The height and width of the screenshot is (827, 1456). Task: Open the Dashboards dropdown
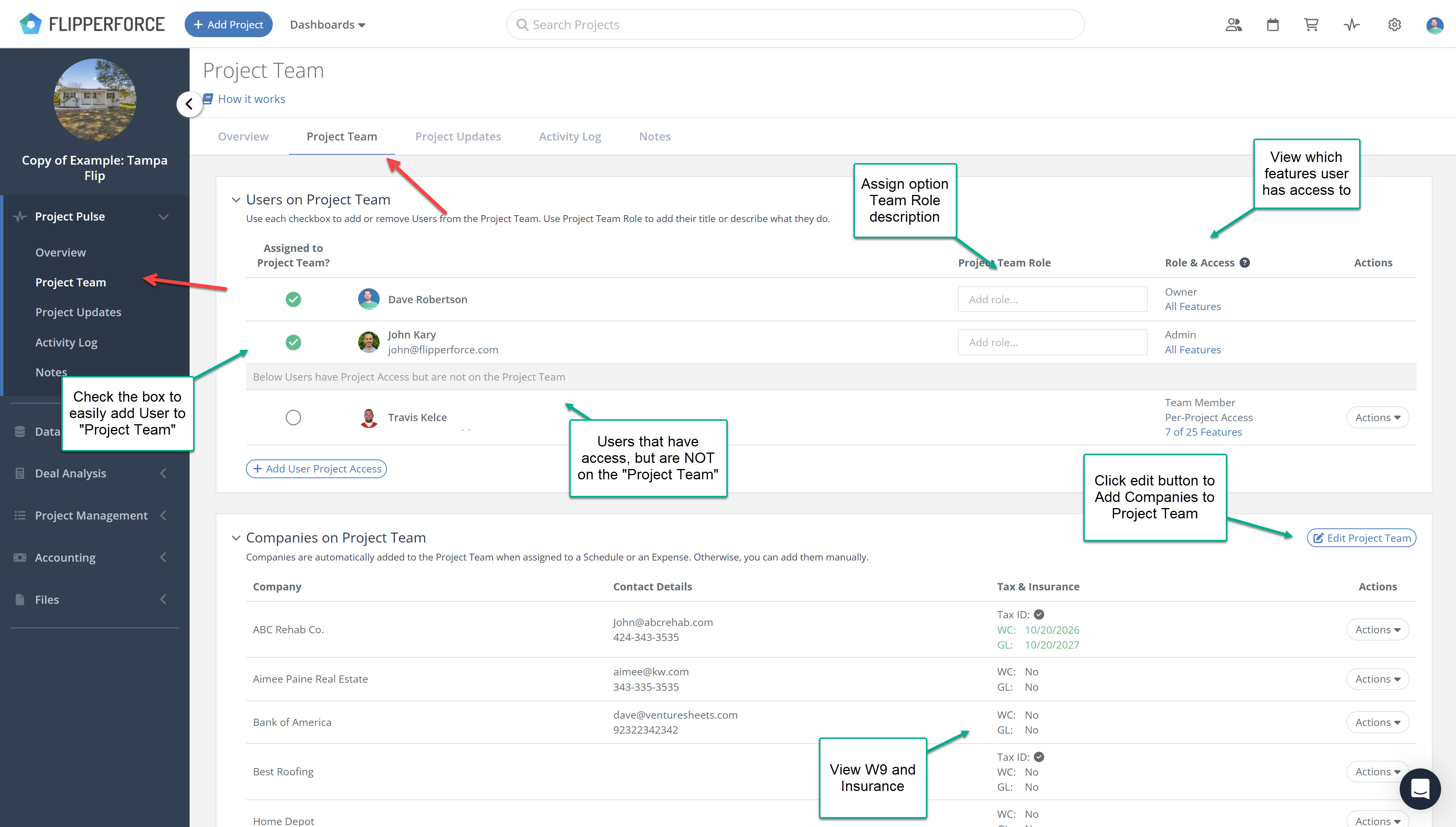[327, 25]
